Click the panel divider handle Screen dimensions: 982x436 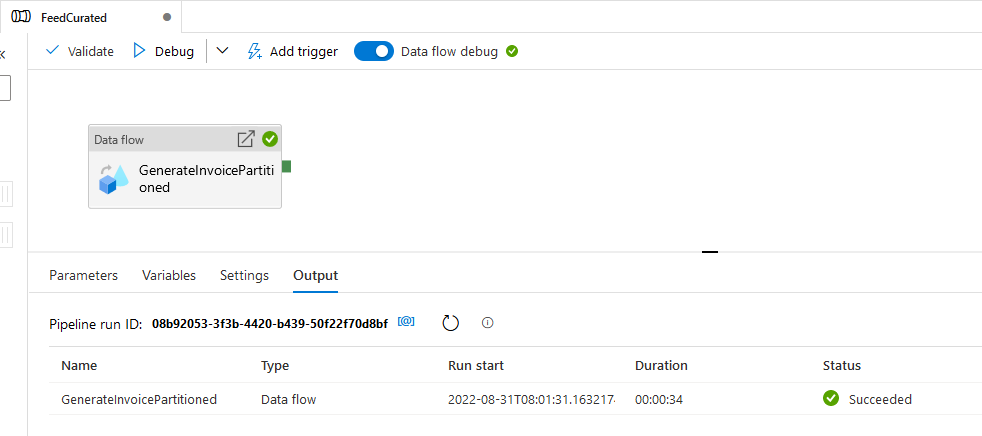(710, 252)
